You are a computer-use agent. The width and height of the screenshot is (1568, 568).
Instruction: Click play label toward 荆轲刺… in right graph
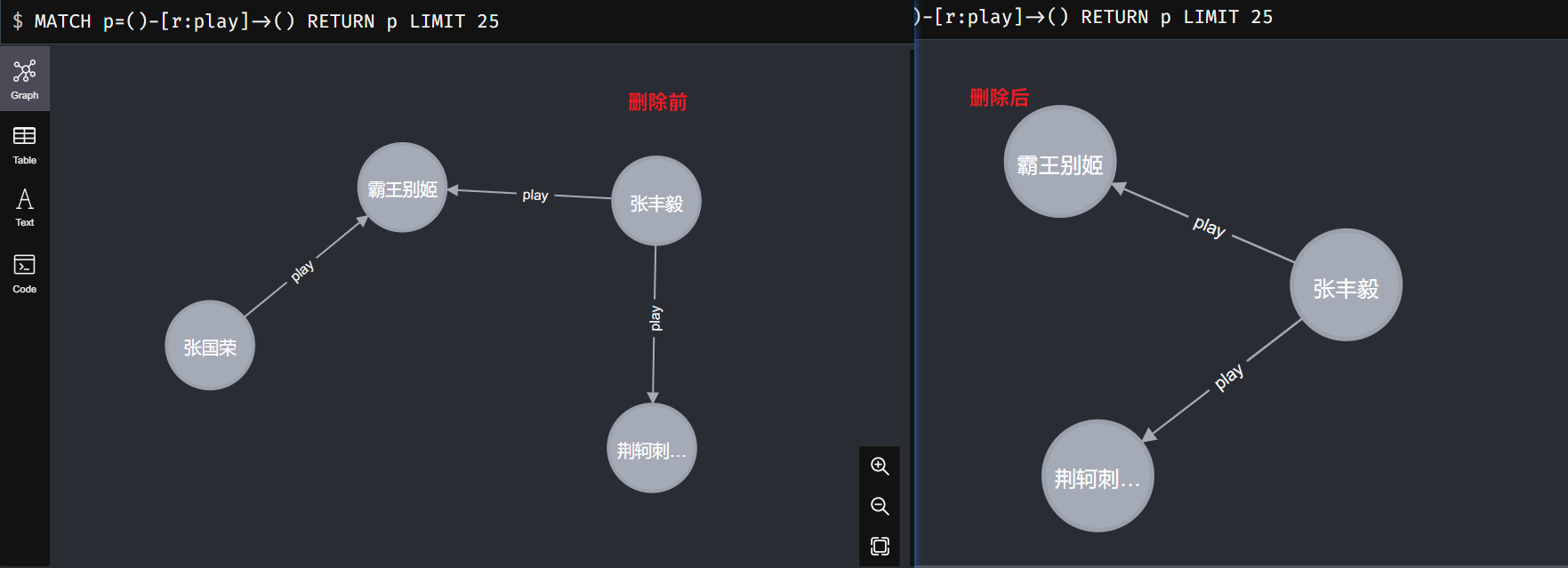(x=1229, y=377)
